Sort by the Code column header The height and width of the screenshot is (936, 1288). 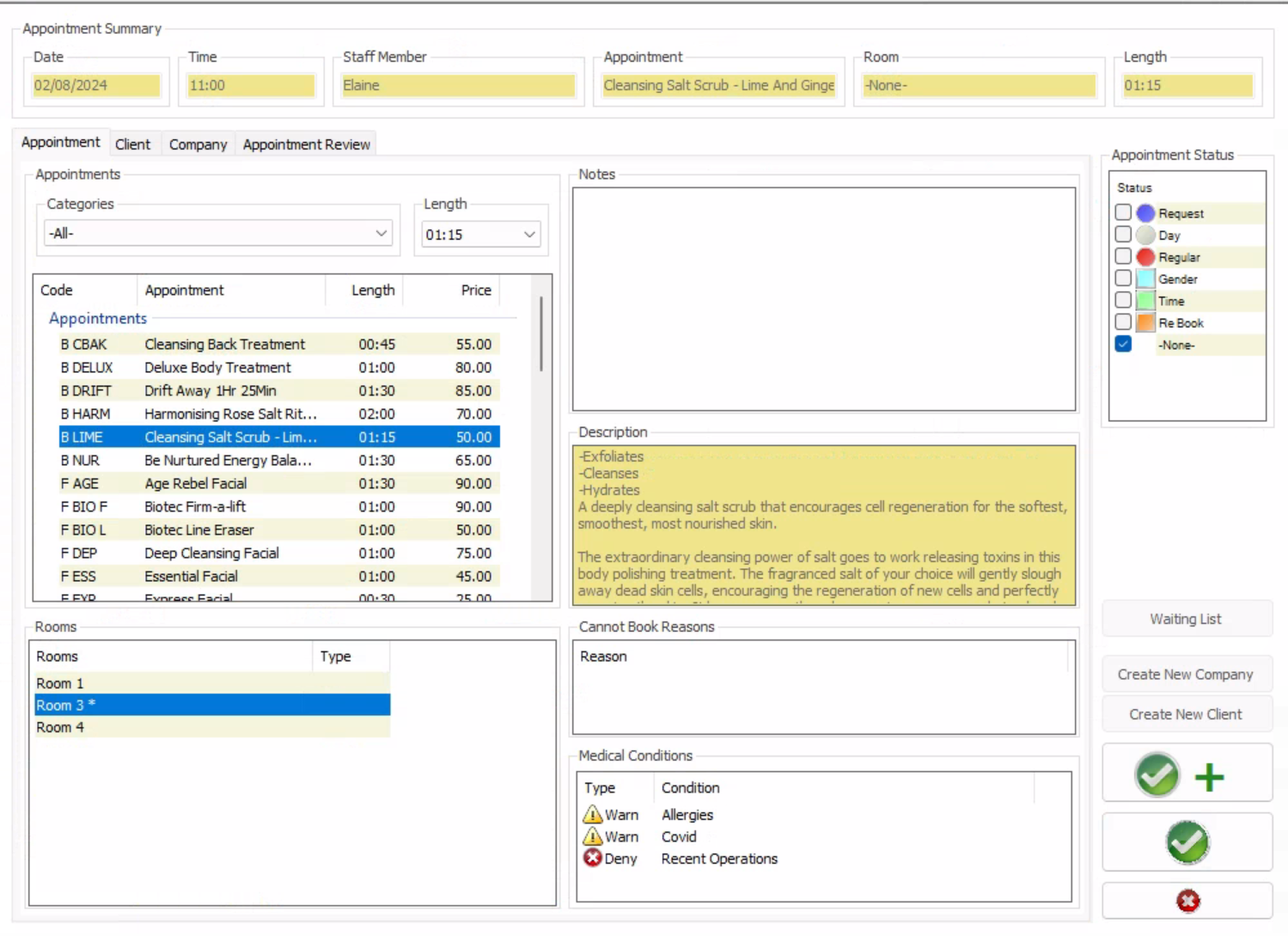tap(85, 291)
